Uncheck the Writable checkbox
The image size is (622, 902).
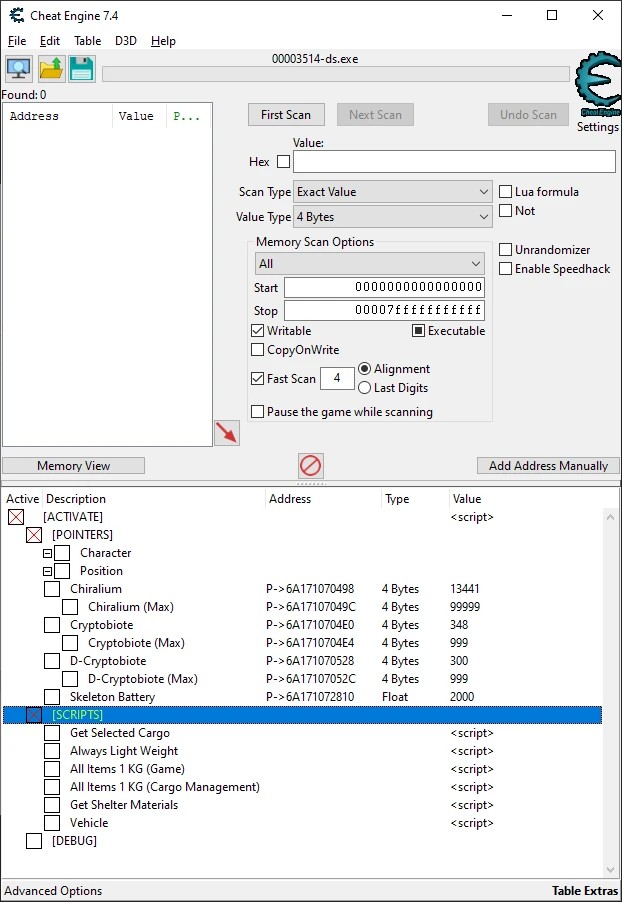258,331
